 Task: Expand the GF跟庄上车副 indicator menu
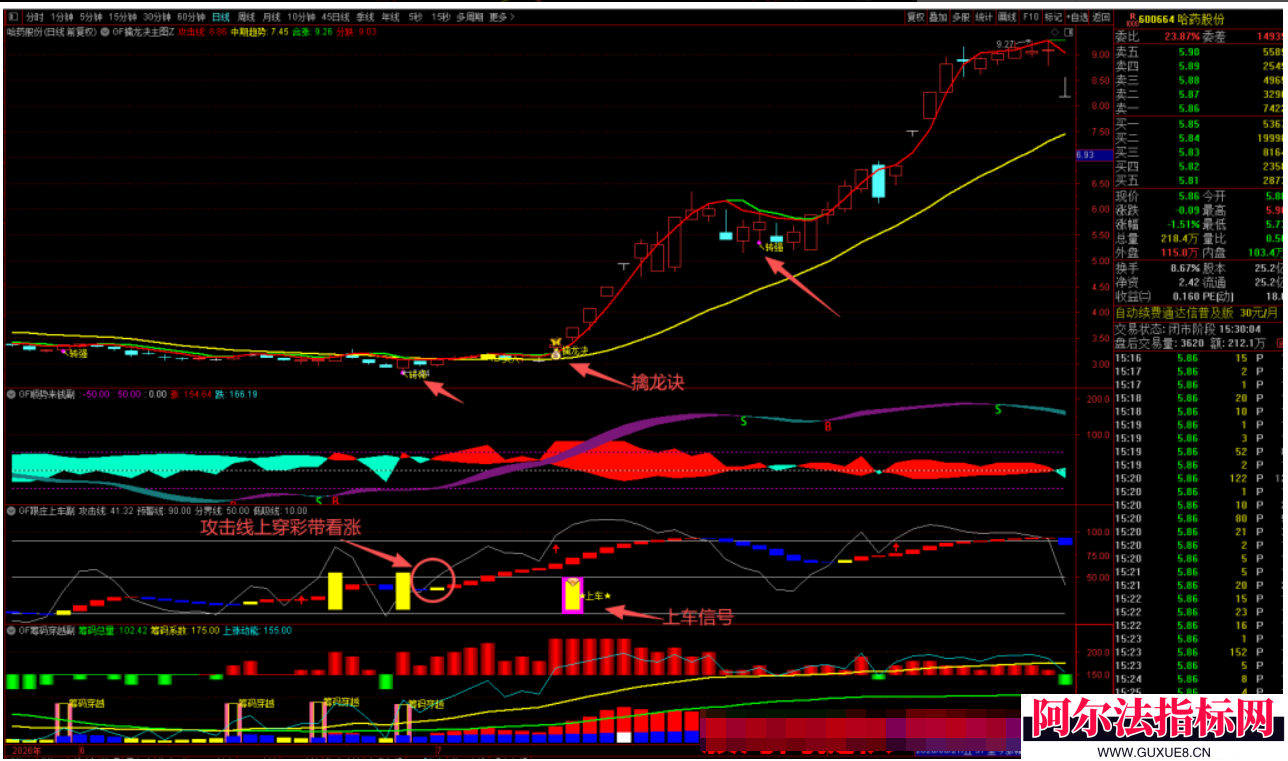(x=11, y=510)
